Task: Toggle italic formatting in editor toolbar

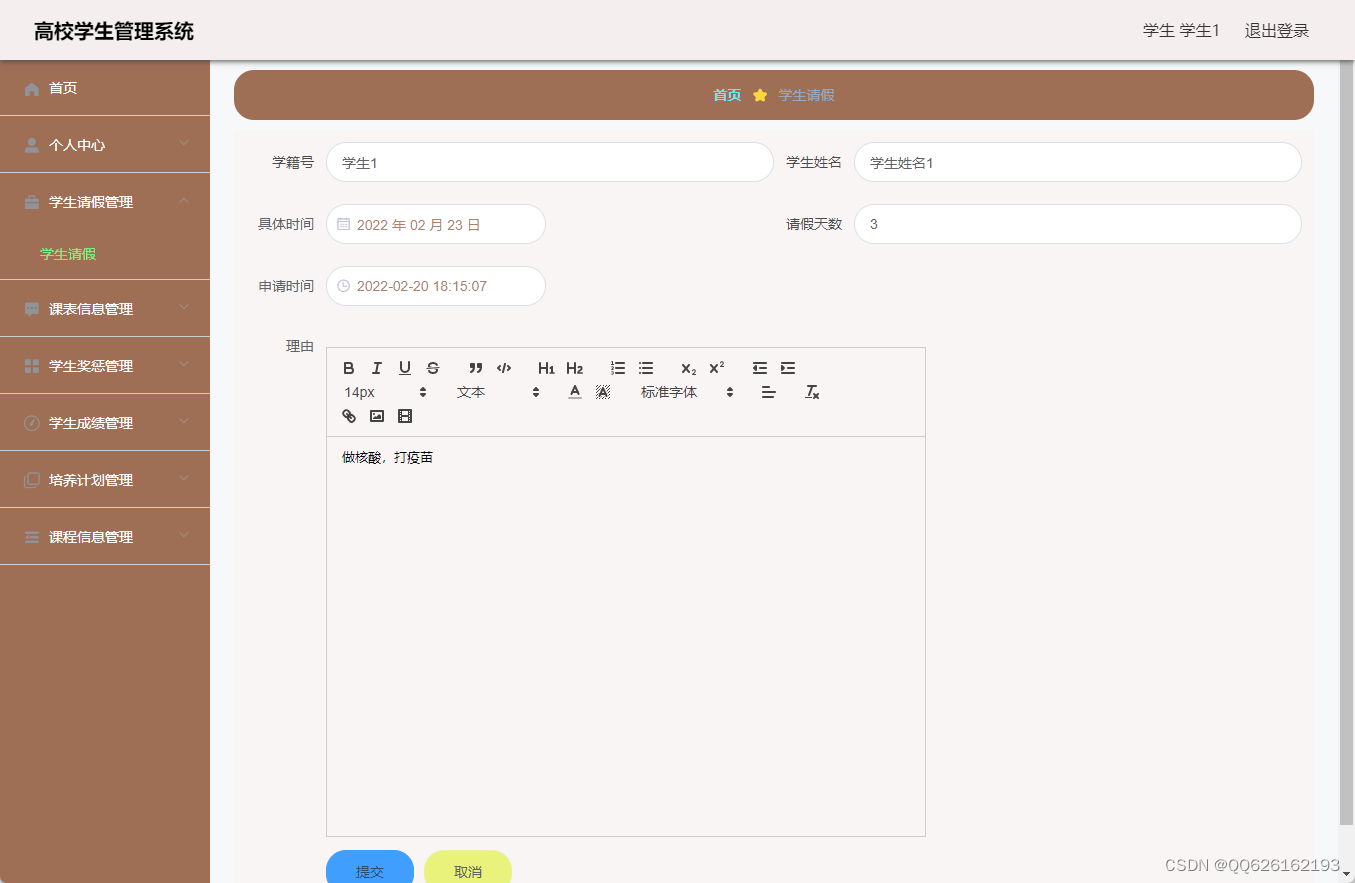Action: pyautogui.click(x=377, y=368)
